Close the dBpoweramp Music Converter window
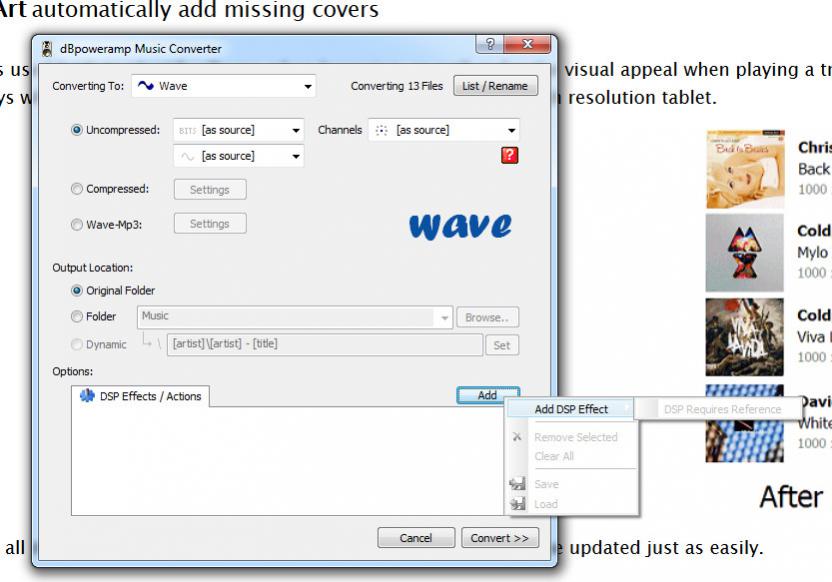This screenshot has height=582, width=832. point(527,44)
